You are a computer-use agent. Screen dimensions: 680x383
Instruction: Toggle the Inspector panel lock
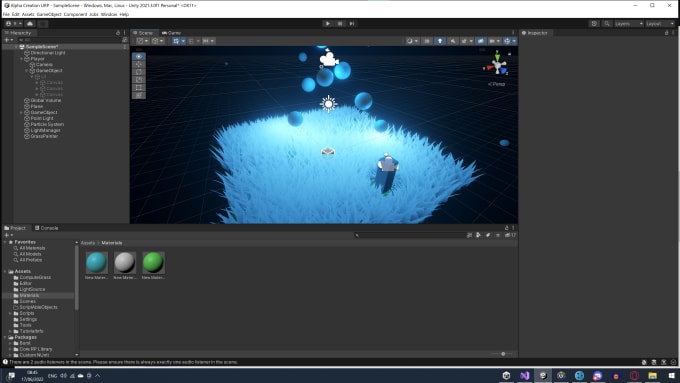click(x=667, y=33)
